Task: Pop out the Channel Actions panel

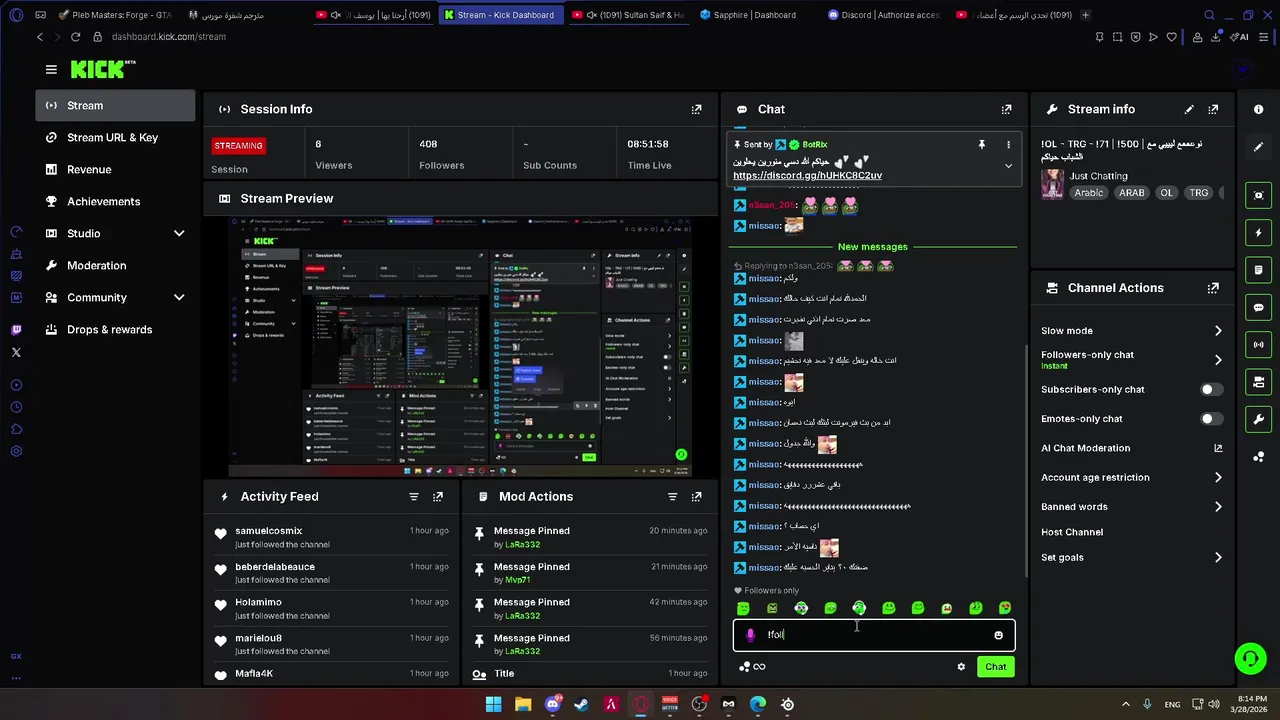Action: pos(1213,288)
